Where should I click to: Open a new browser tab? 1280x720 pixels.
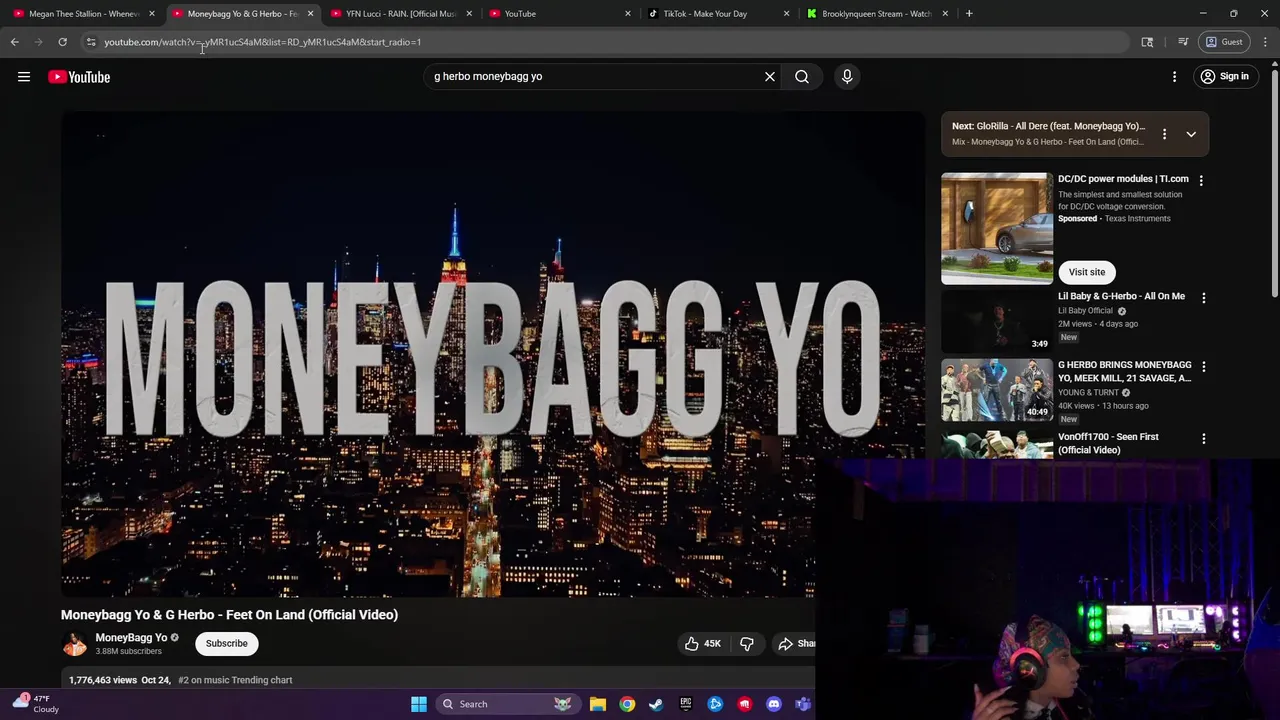tap(969, 14)
